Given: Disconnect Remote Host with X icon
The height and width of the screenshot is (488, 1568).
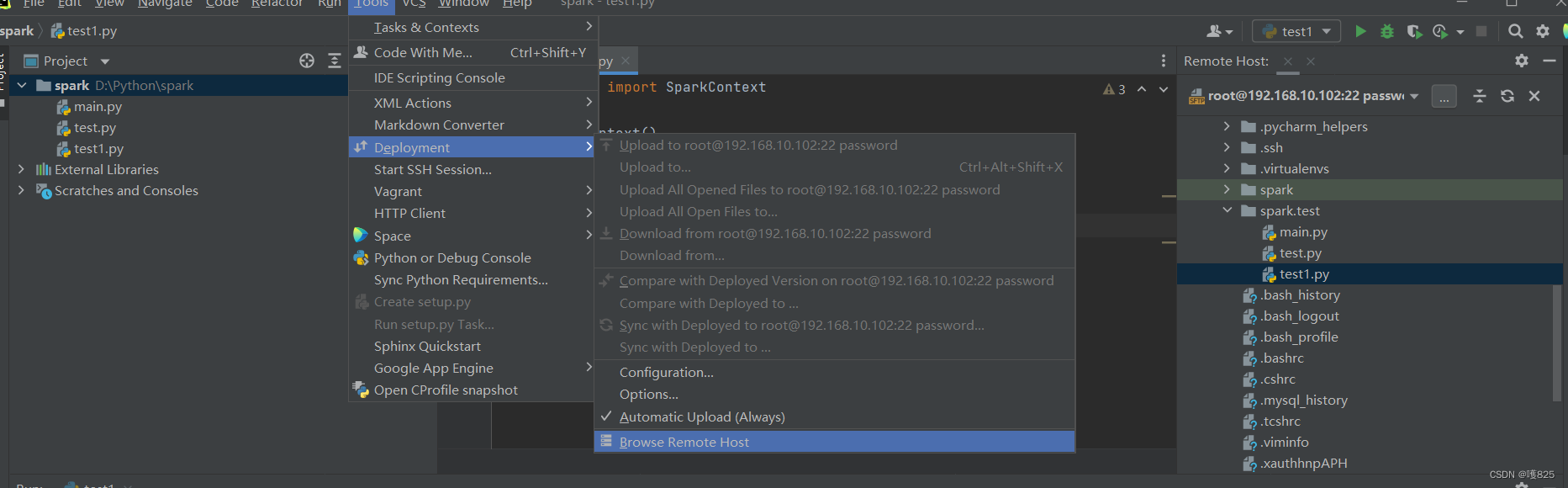Looking at the screenshot, I should click(x=1534, y=96).
